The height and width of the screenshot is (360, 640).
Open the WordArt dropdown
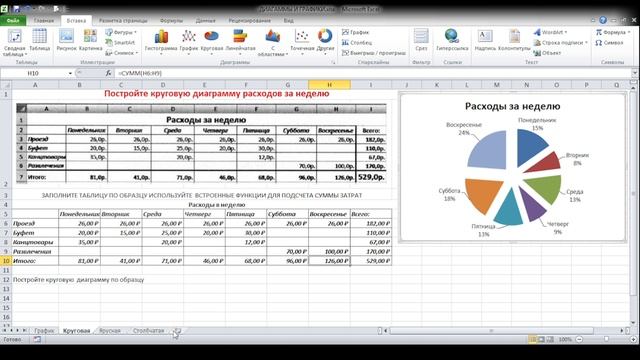click(x=550, y=32)
